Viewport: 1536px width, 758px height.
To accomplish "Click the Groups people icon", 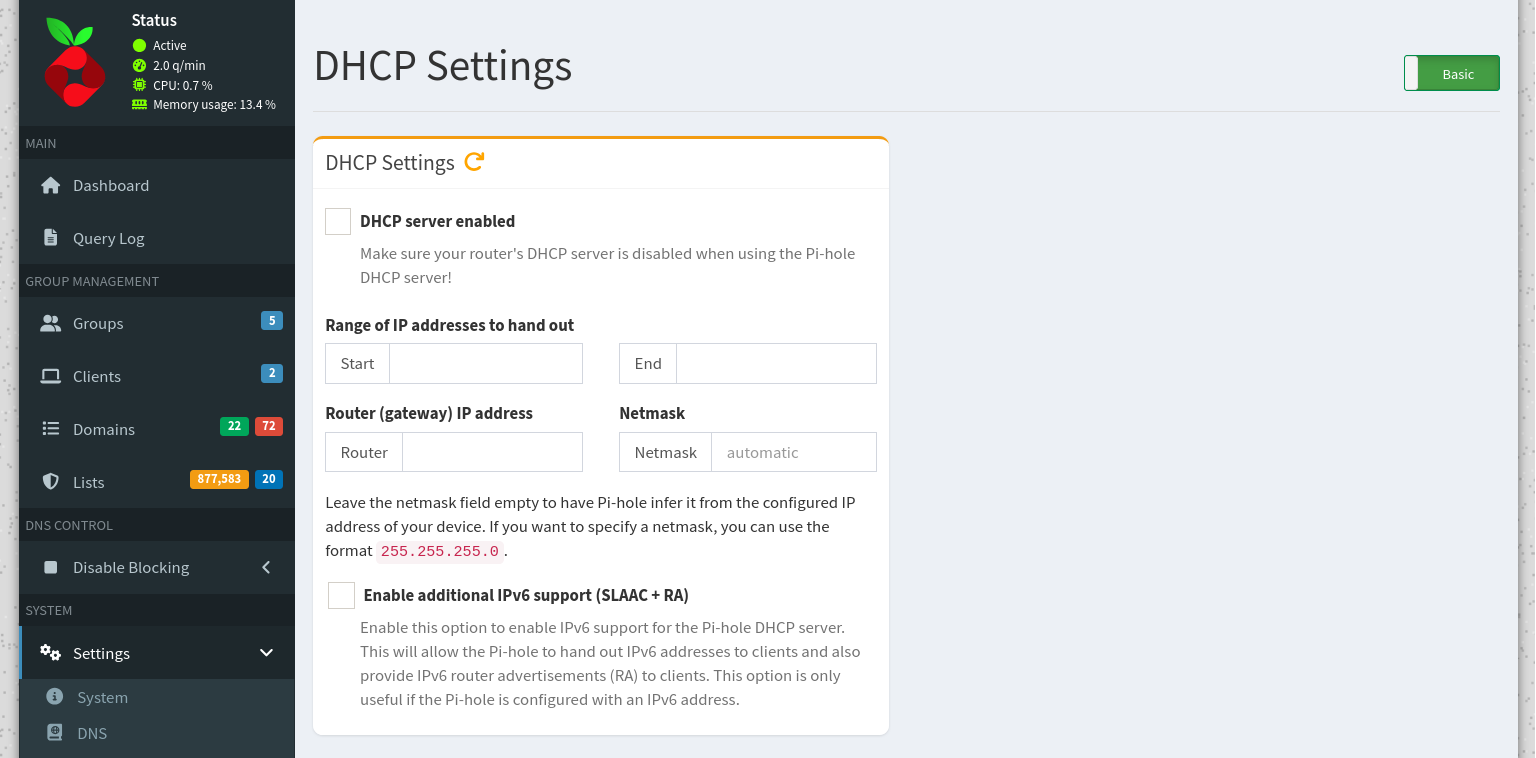I will point(50,324).
